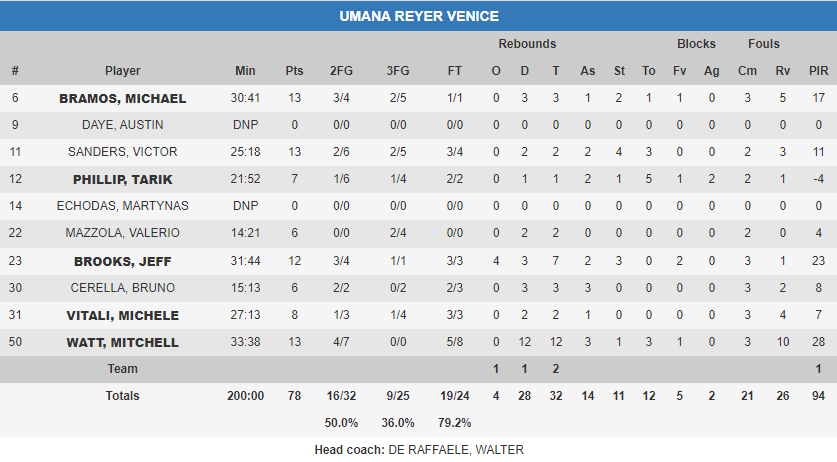Click the Rebounds group header
Screen dimensions: 837x462
coord(527,44)
